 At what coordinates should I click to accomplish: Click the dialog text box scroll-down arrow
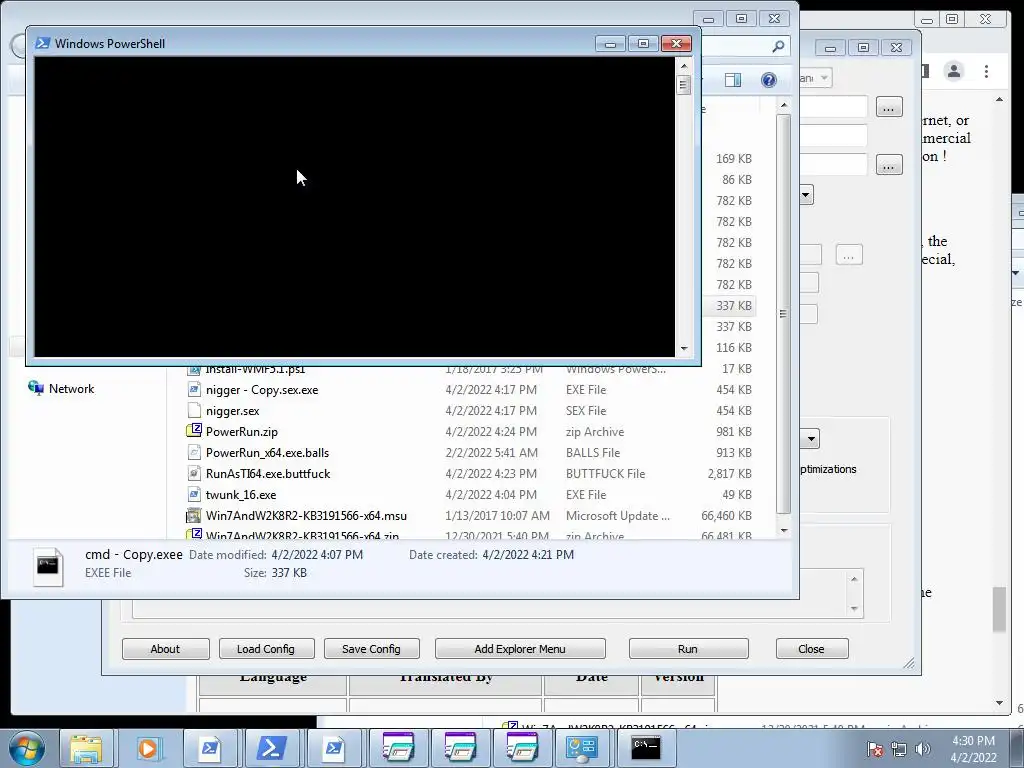[x=854, y=609]
